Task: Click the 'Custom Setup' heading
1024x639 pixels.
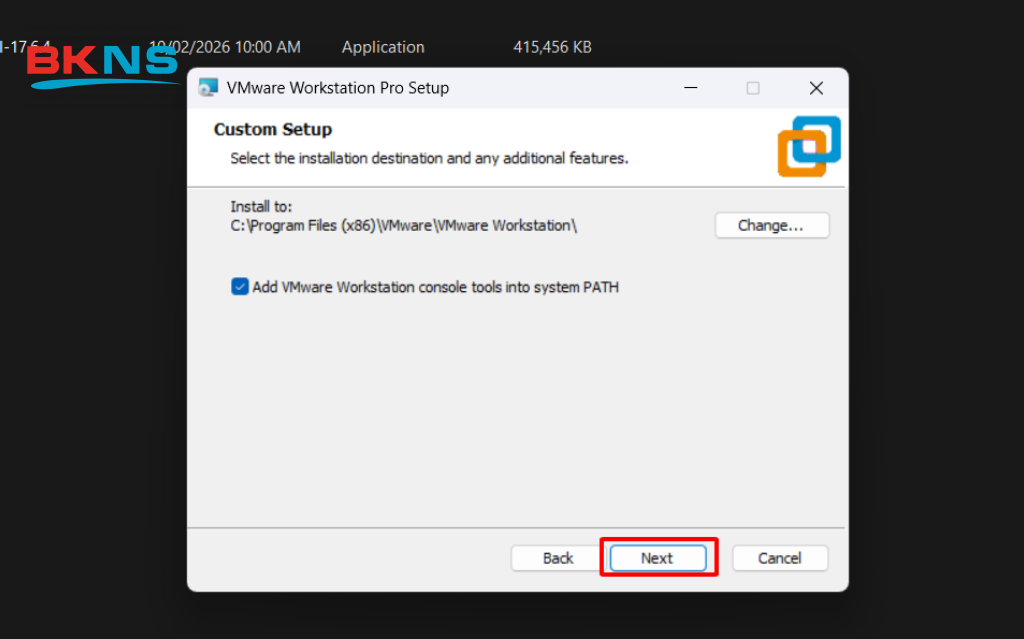Action: click(273, 129)
